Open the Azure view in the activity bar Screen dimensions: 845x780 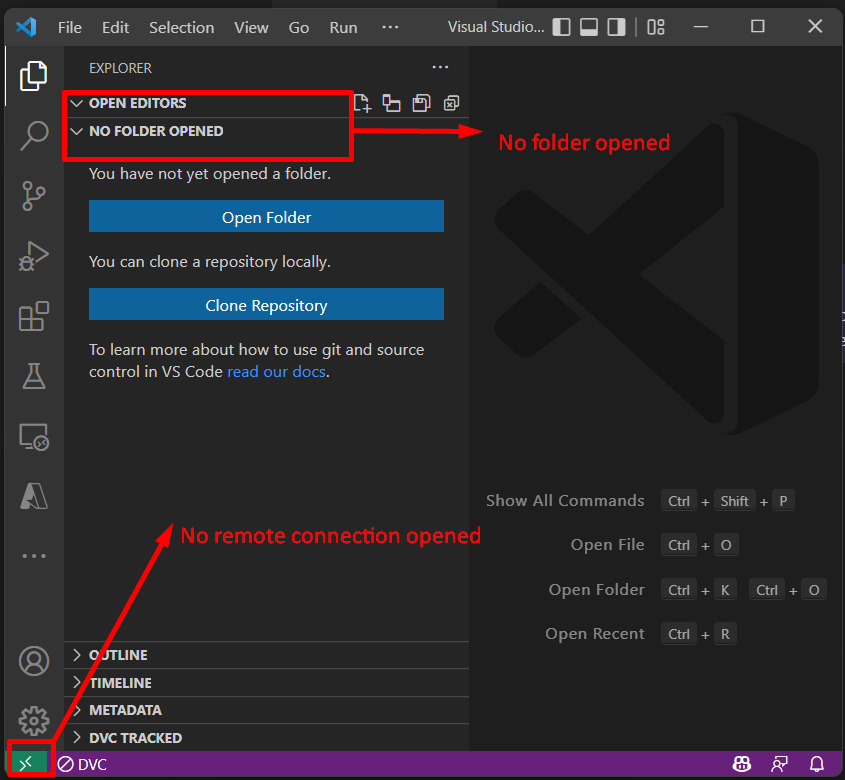(33, 496)
